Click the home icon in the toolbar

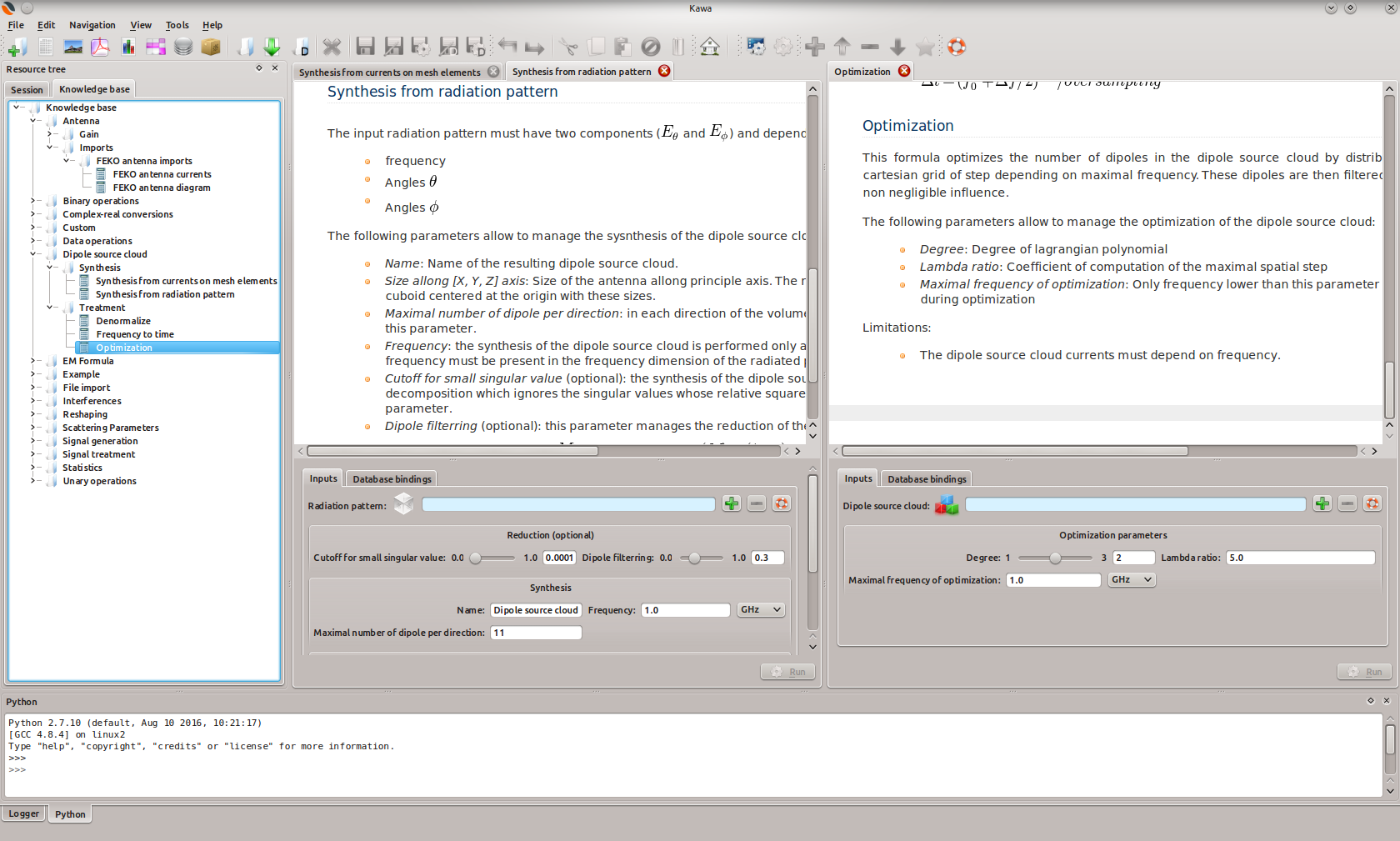point(709,47)
